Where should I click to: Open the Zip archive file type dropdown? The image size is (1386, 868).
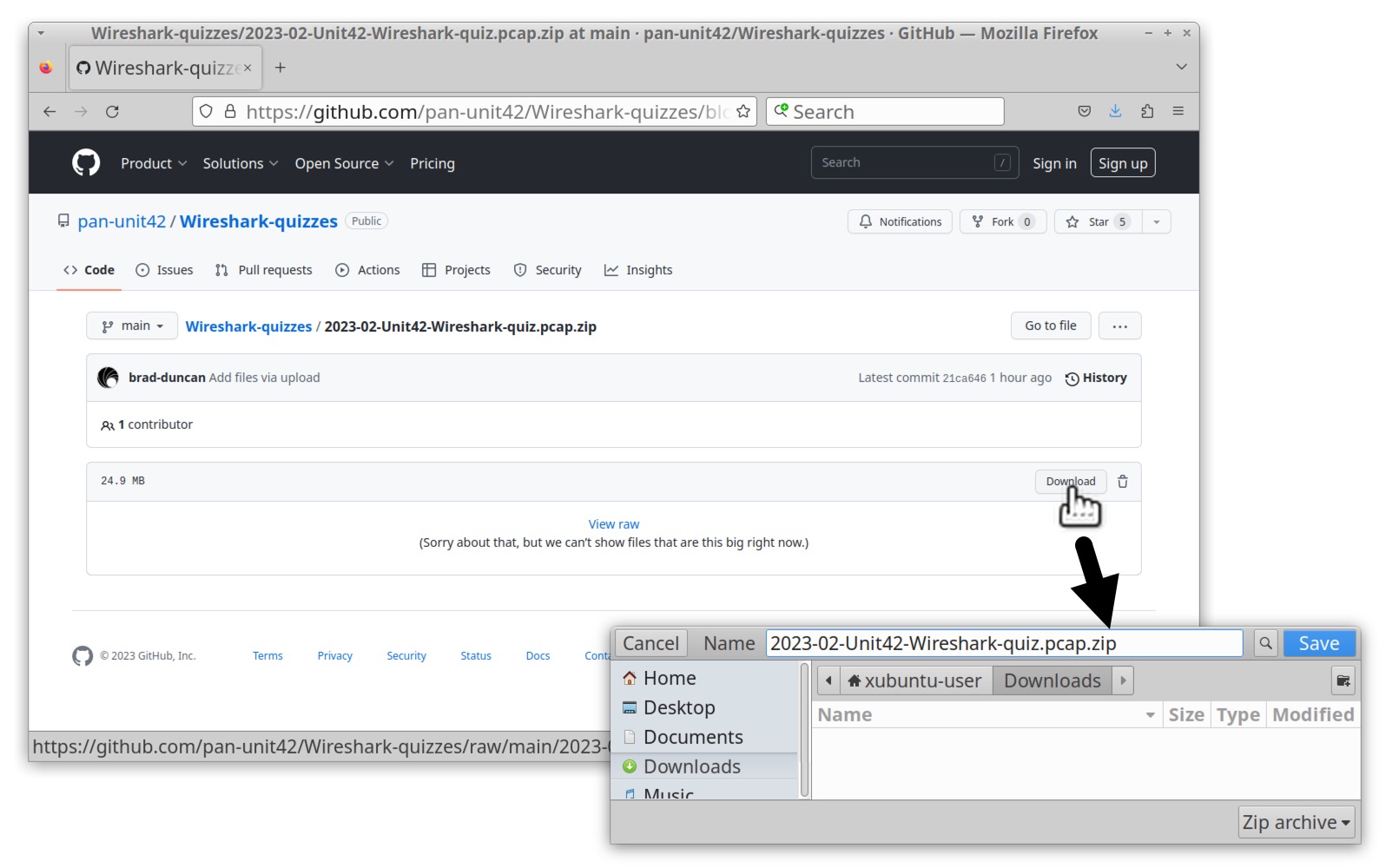(1297, 822)
